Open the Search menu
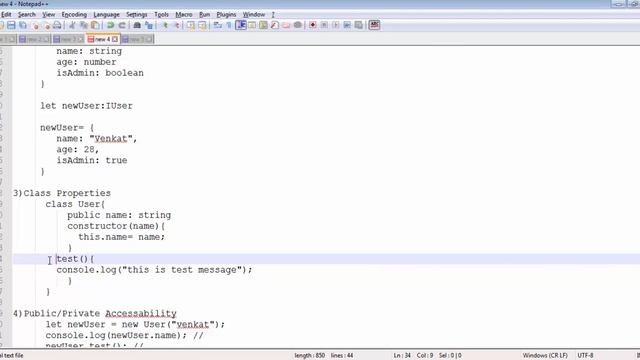This screenshot has width=640, height=360. 27,14
